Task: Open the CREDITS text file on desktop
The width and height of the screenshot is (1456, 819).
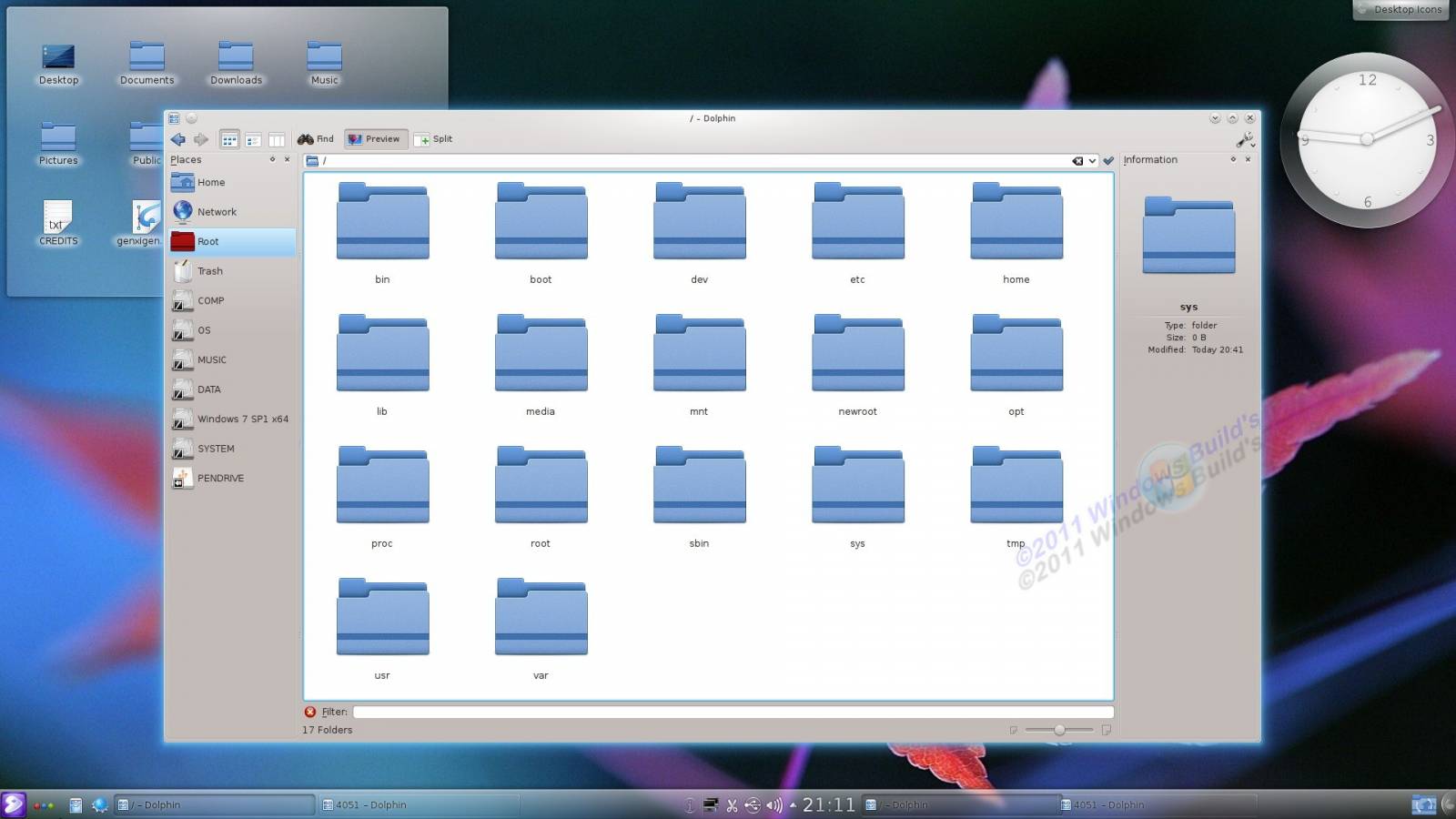Action: tap(58, 223)
